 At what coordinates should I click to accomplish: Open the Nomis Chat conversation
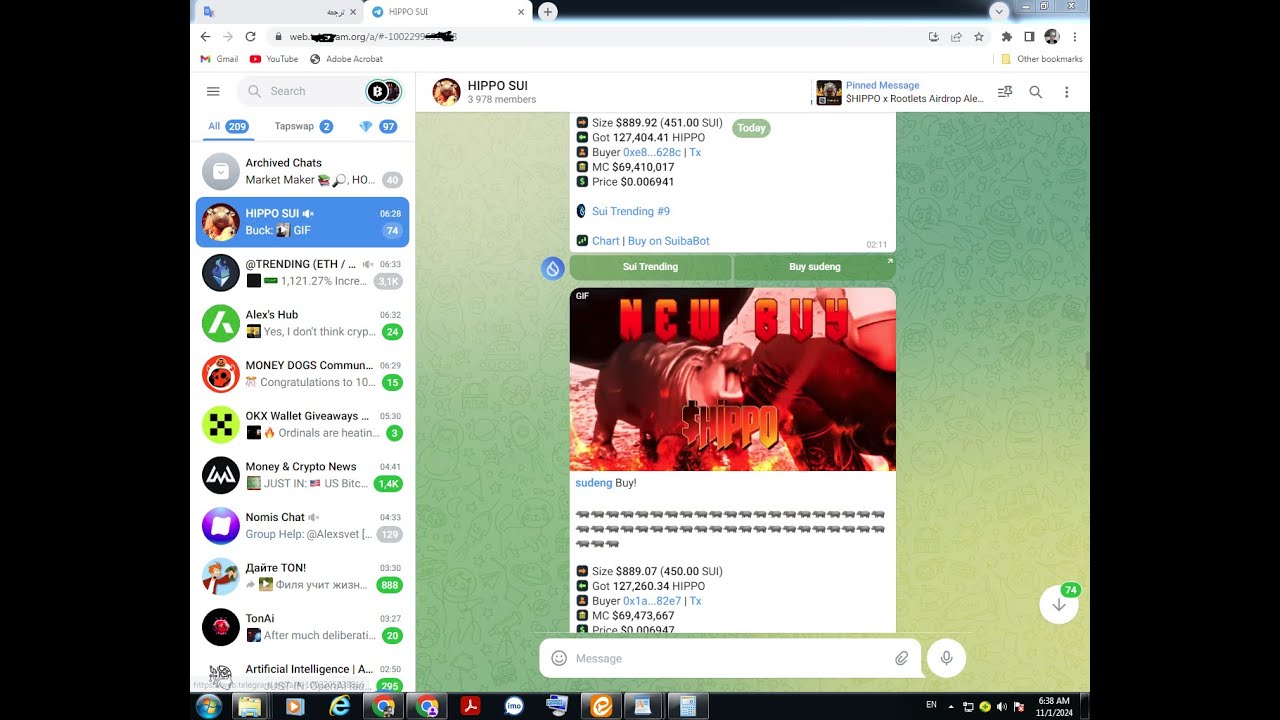pyautogui.click(x=302, y=525)
